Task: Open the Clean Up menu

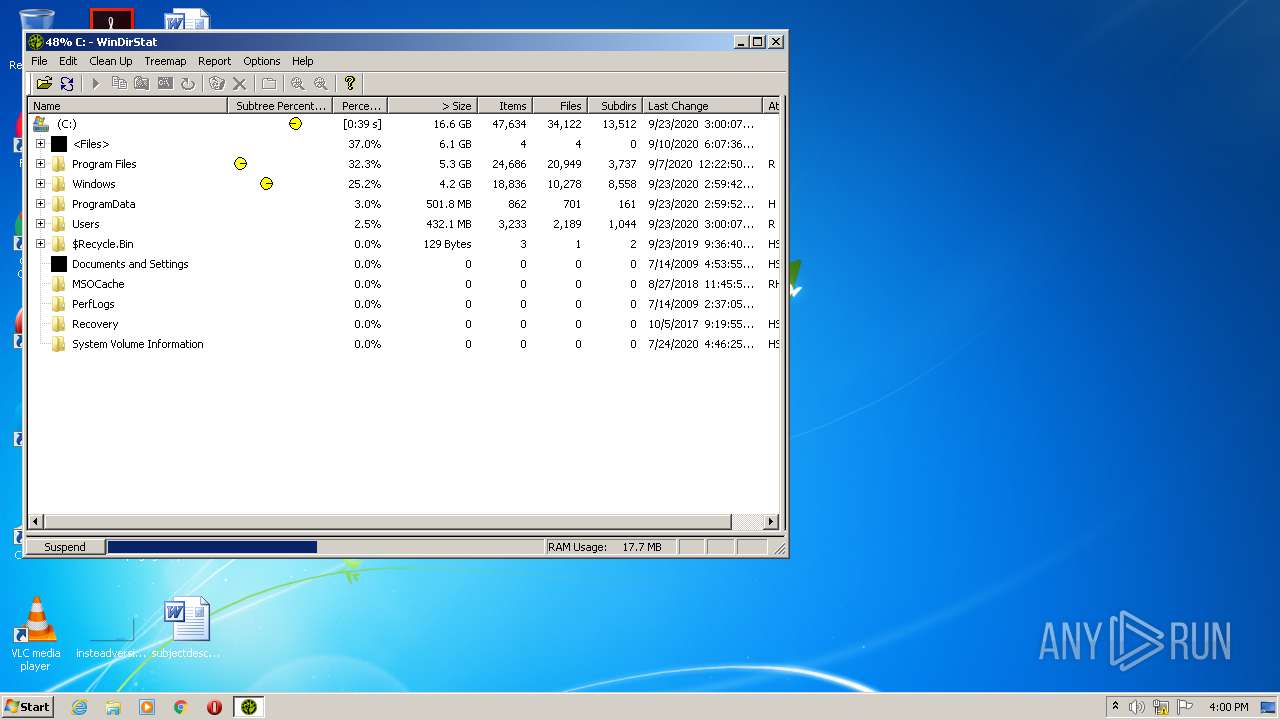Action: tap(111, 61)
